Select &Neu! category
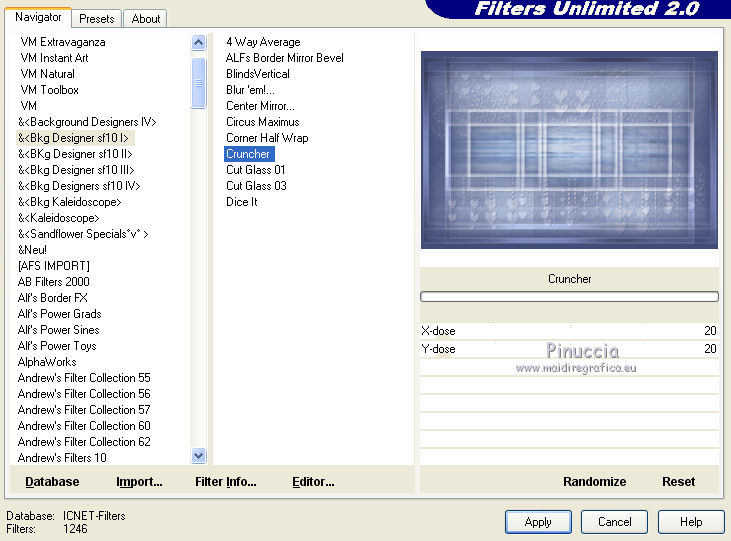731x541 pixels. point(32,250)
